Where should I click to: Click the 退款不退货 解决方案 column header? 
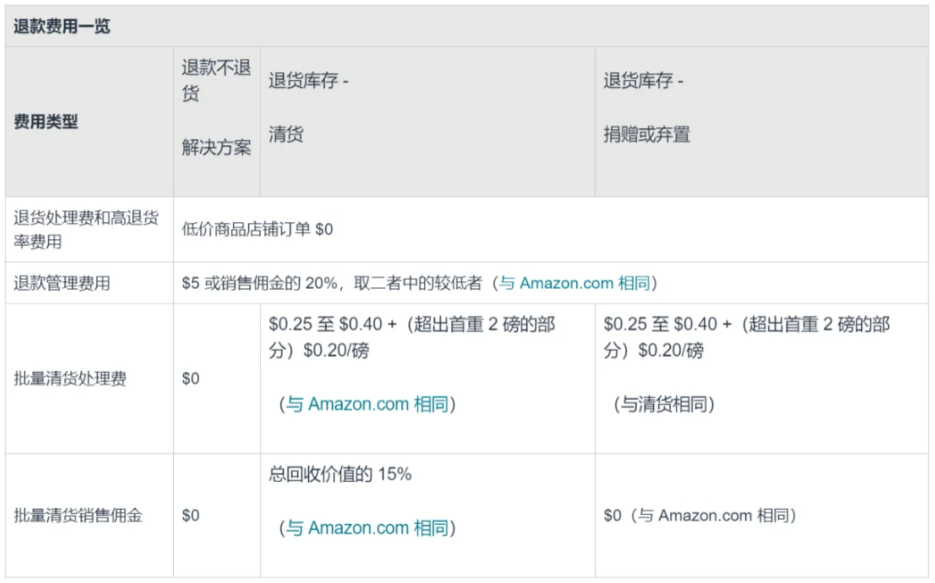click(216, 107)
